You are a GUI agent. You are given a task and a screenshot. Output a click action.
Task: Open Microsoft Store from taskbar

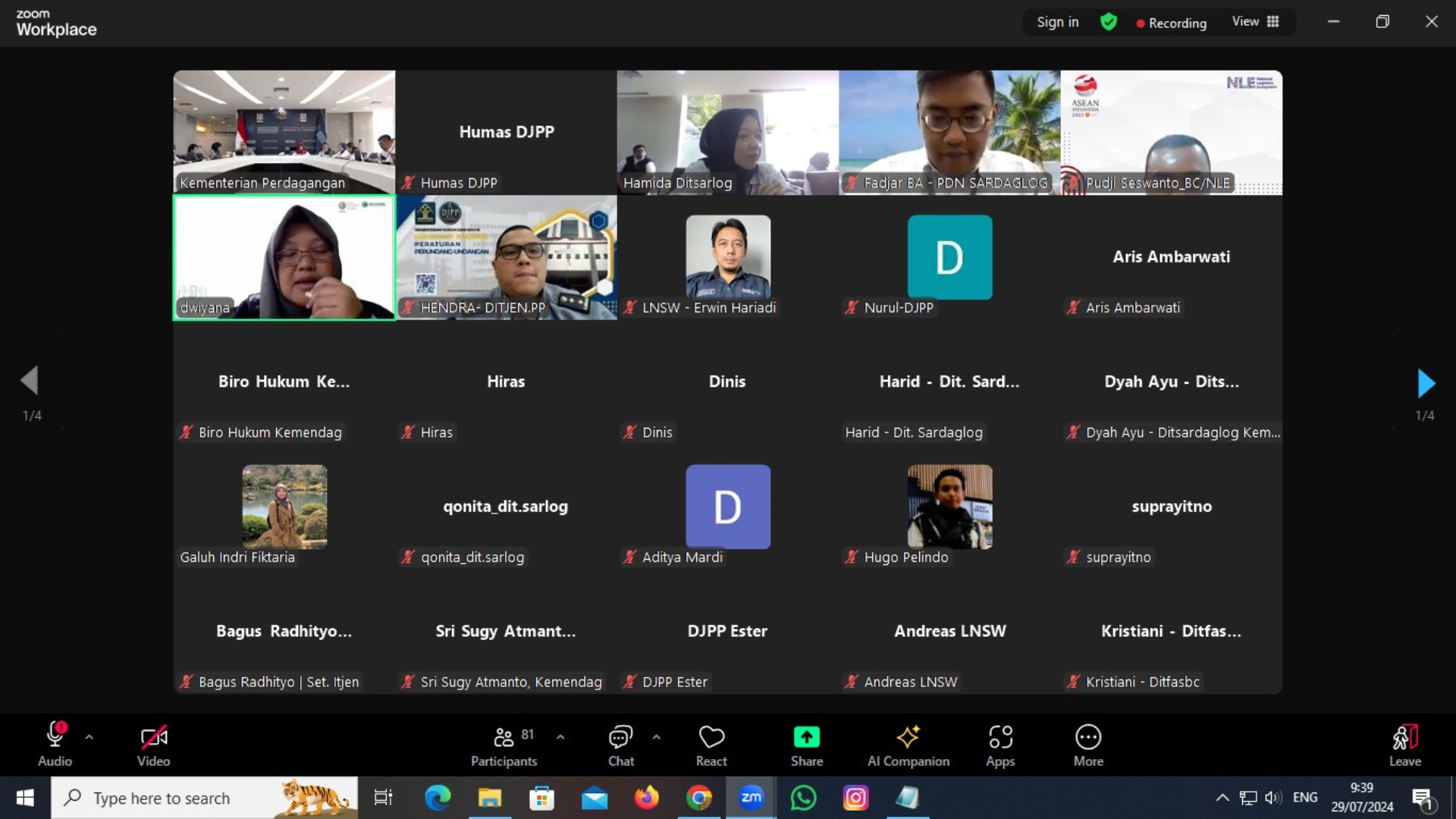(x=541, y=798)
